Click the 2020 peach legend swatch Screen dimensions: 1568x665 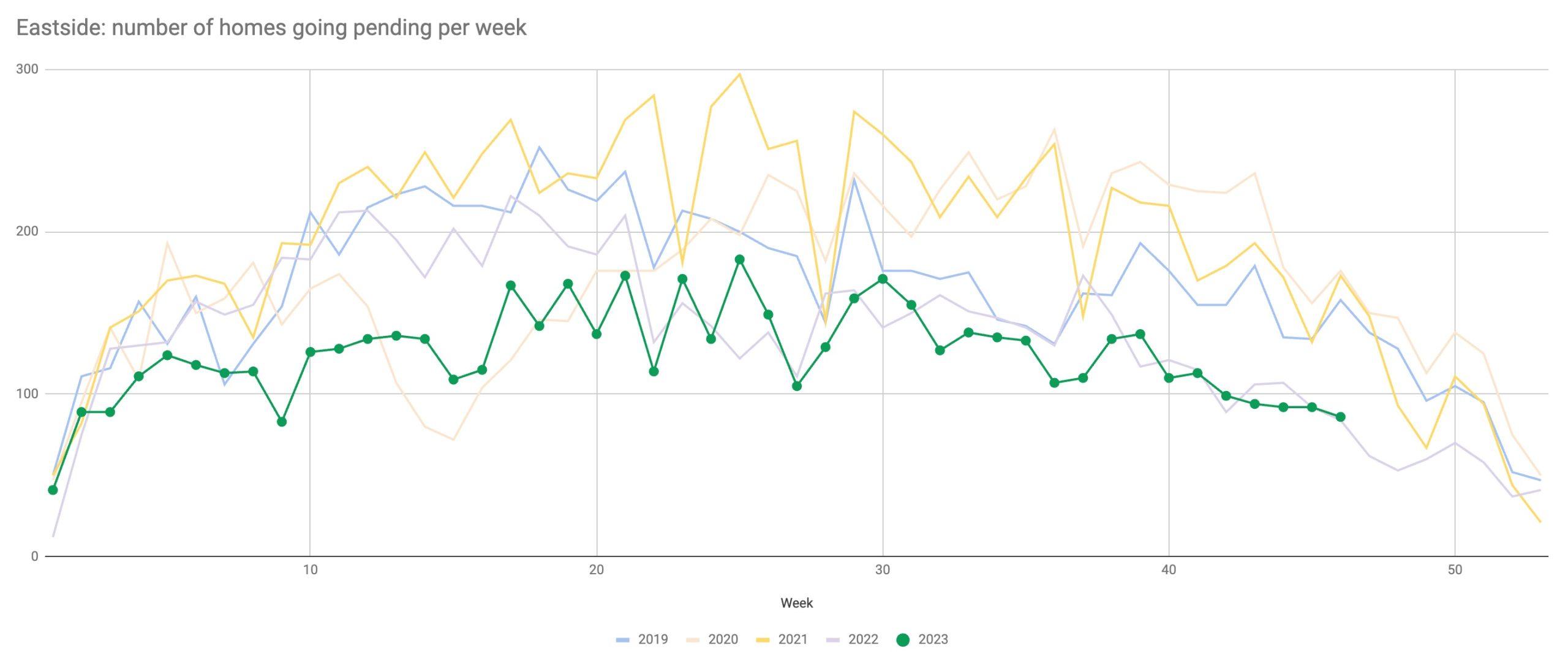pos(693,640)
